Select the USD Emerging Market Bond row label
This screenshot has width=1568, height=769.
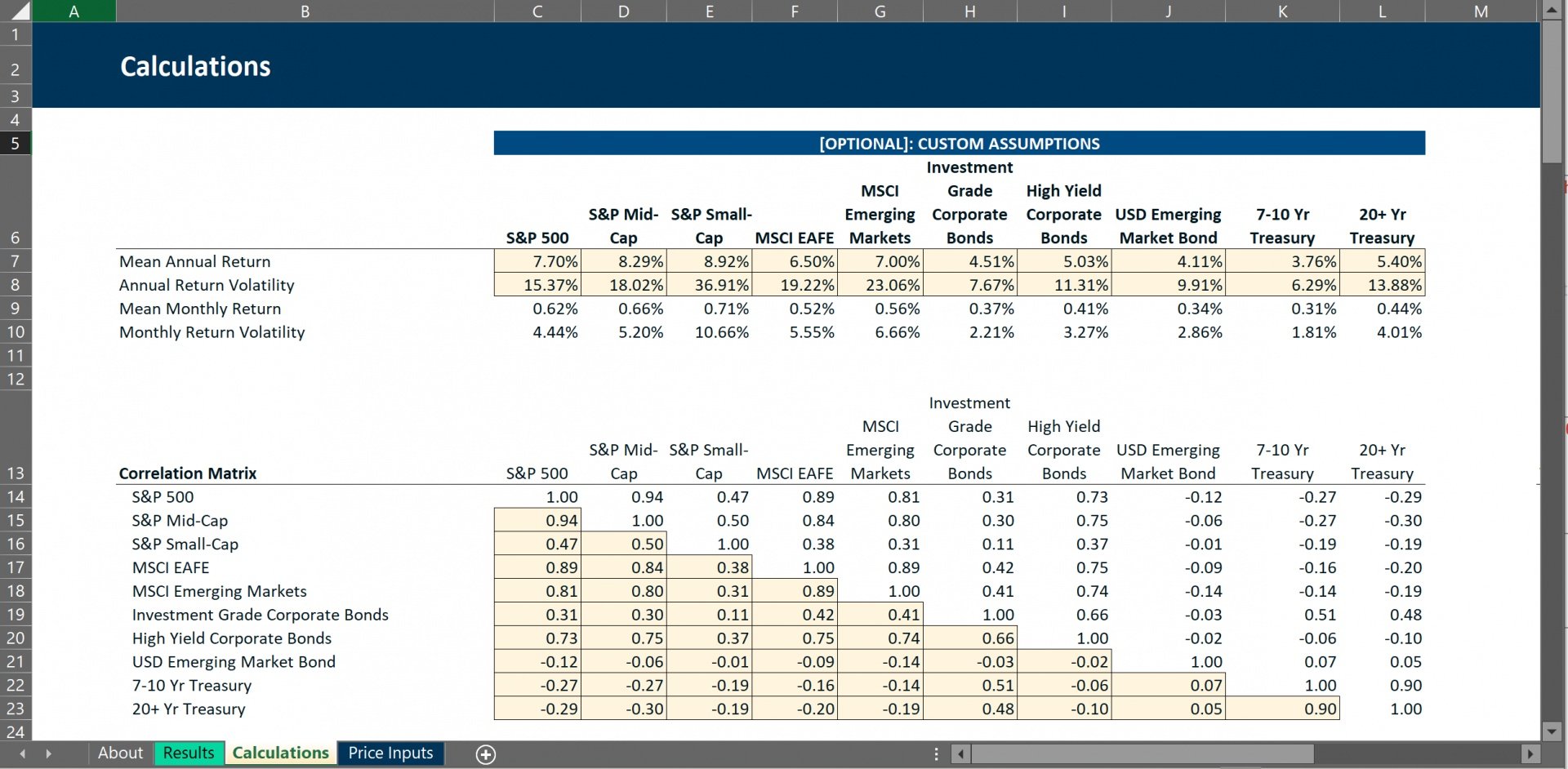coord(234,662)
